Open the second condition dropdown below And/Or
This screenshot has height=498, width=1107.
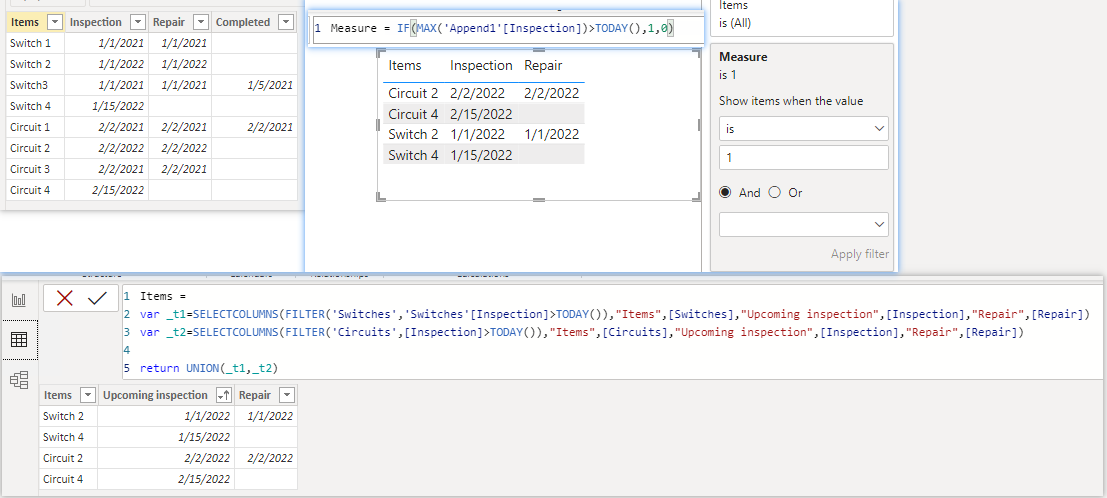click(803, 224)
